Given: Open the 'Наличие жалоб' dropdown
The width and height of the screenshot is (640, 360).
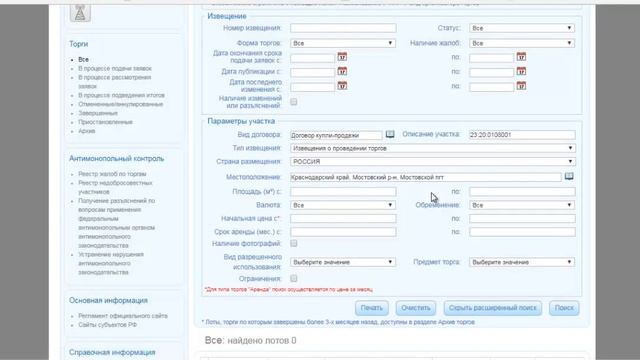Looking at the screenshot, I should click(x=522, y=43).
